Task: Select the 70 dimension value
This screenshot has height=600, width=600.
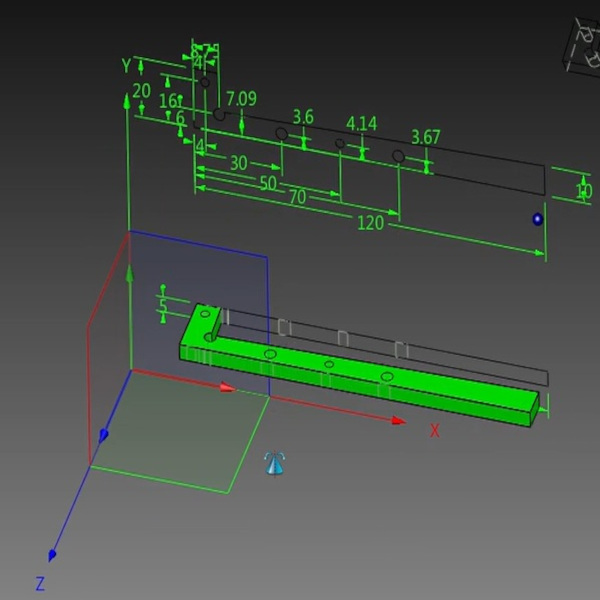Action: (297, 198)
